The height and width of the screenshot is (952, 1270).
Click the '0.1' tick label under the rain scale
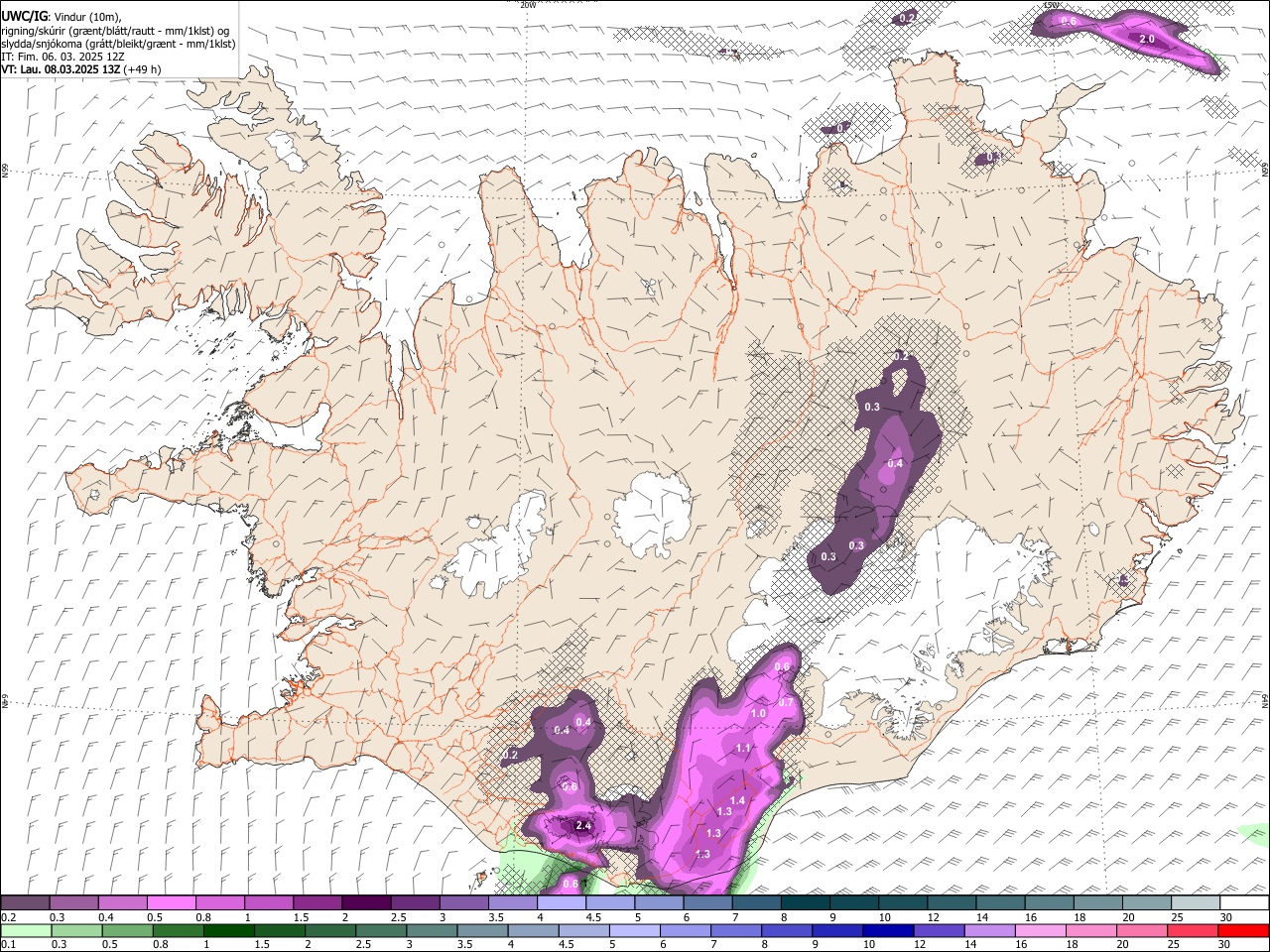point(8,944)
